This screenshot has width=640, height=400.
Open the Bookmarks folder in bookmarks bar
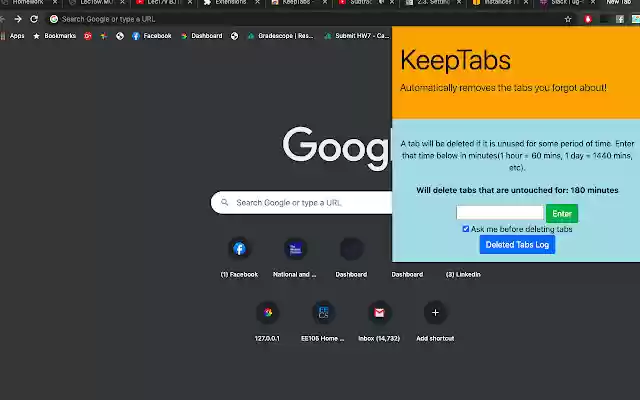(55, 36)
